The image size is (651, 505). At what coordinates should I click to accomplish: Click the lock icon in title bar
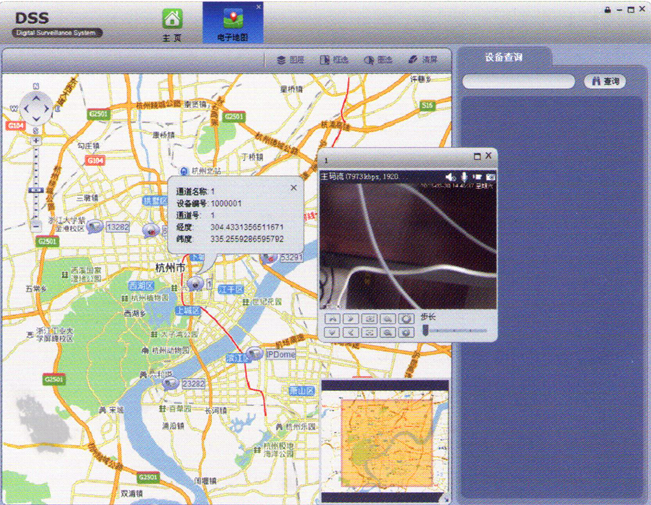pos(607,10)
